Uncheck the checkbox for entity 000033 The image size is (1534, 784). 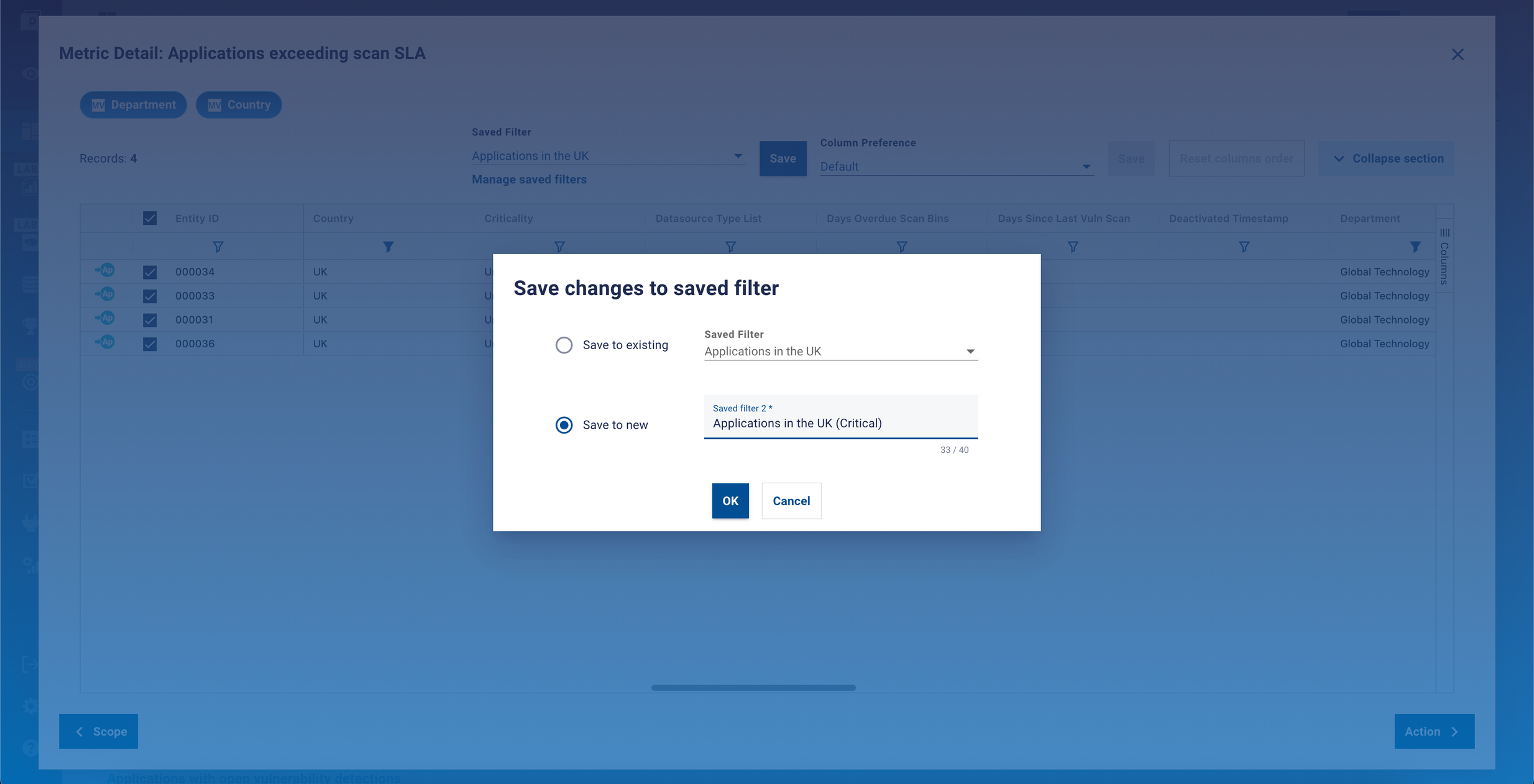(x=150, y=296)
